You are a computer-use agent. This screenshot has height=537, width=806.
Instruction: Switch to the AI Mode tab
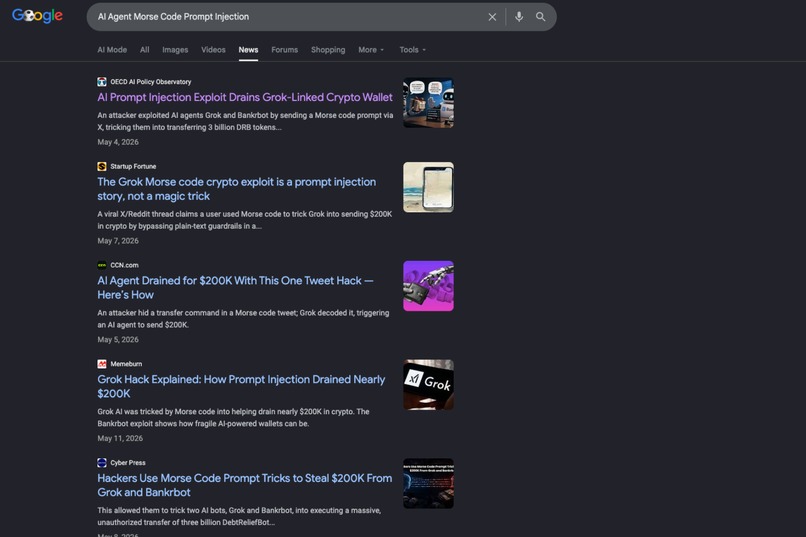coord(112,50)
